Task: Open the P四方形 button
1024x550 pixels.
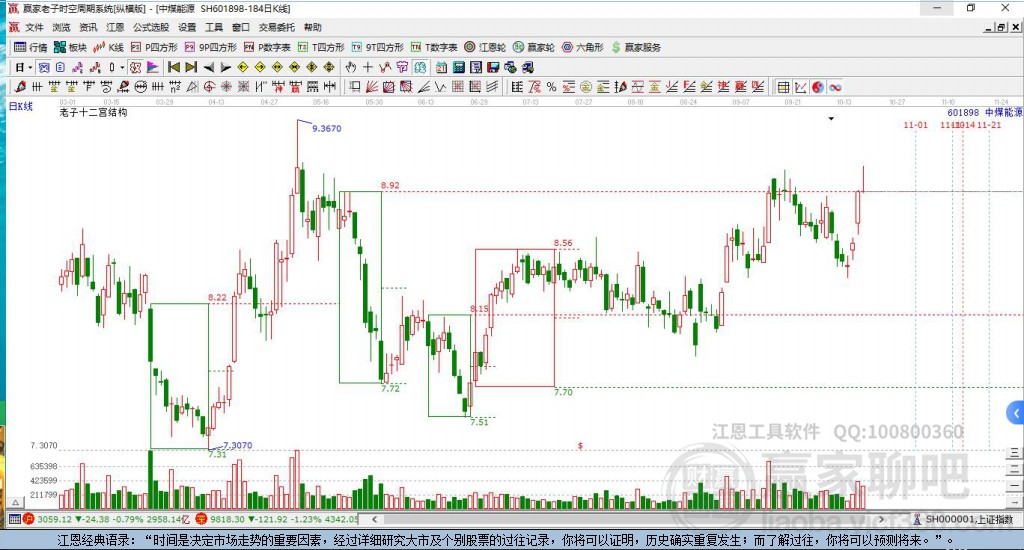Action: pyautogui.click(x=154, y=47)
